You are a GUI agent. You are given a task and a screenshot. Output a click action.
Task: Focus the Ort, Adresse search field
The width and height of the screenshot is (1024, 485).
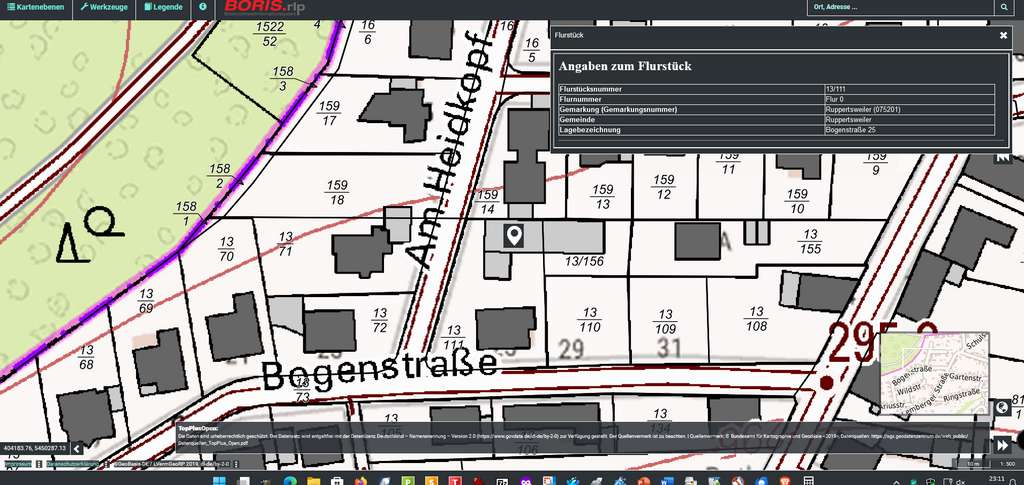coord(901,7)
